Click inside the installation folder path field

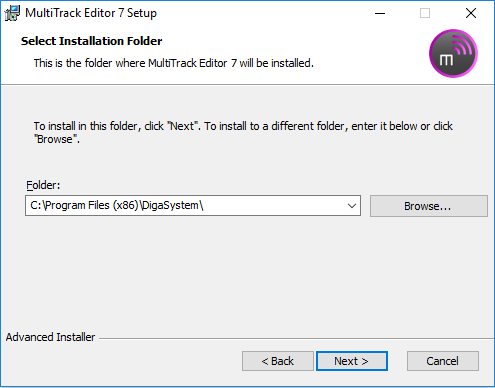[x=185, y=206]
